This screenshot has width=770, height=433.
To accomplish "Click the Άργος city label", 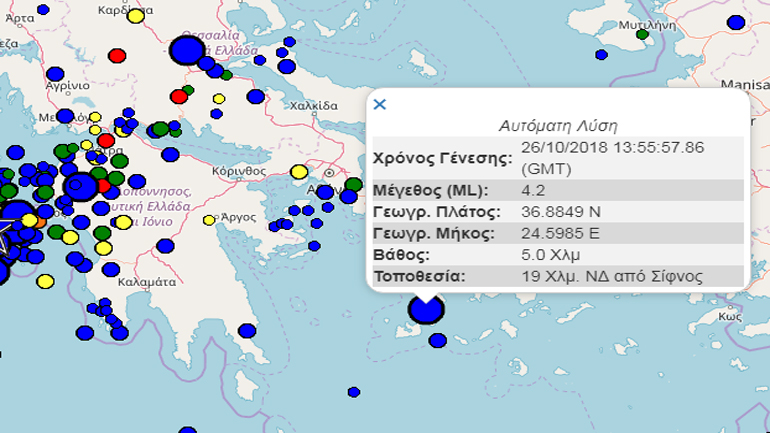I will point(239,217).
